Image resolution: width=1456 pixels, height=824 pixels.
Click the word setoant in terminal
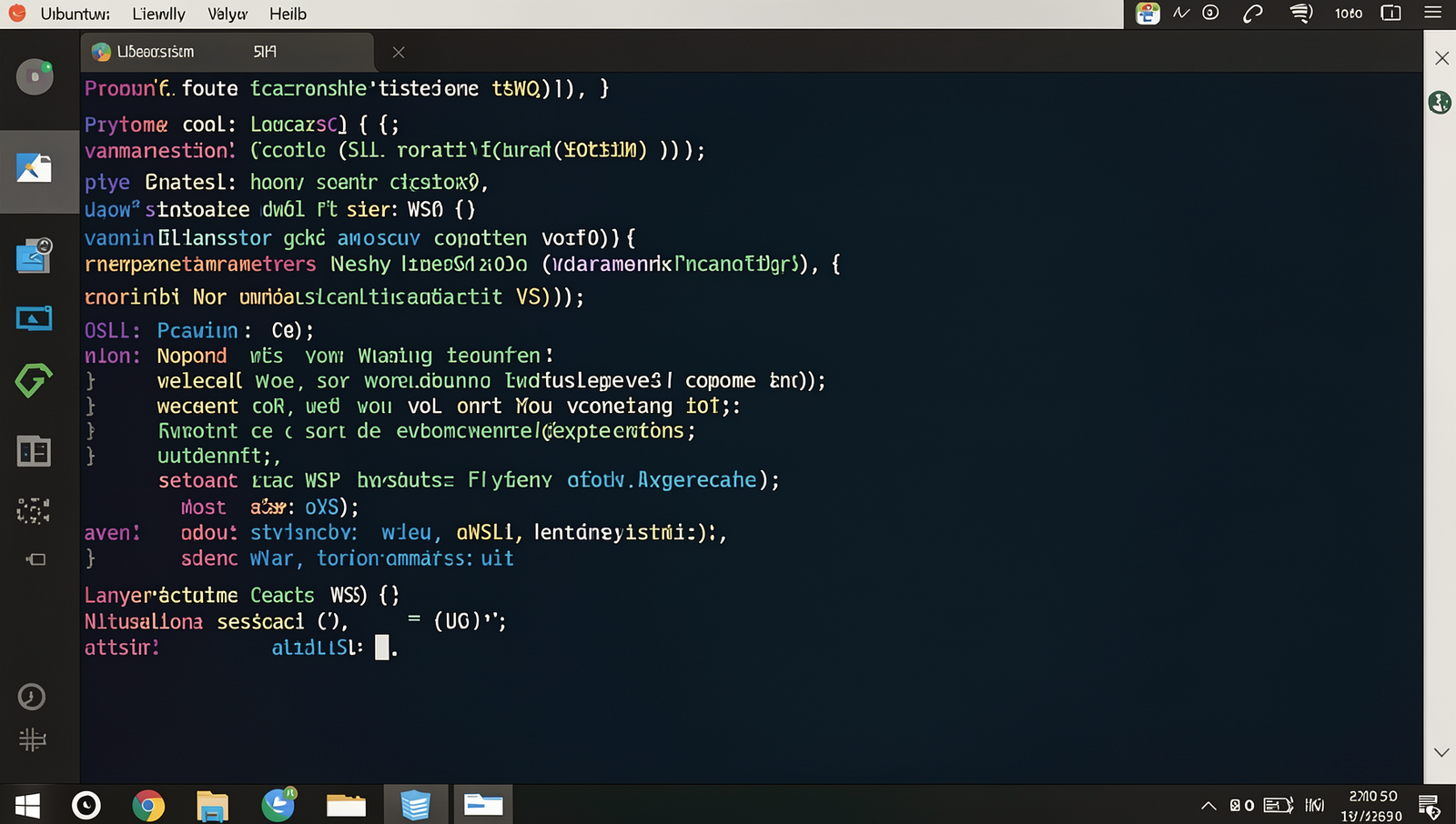[198, 480]
